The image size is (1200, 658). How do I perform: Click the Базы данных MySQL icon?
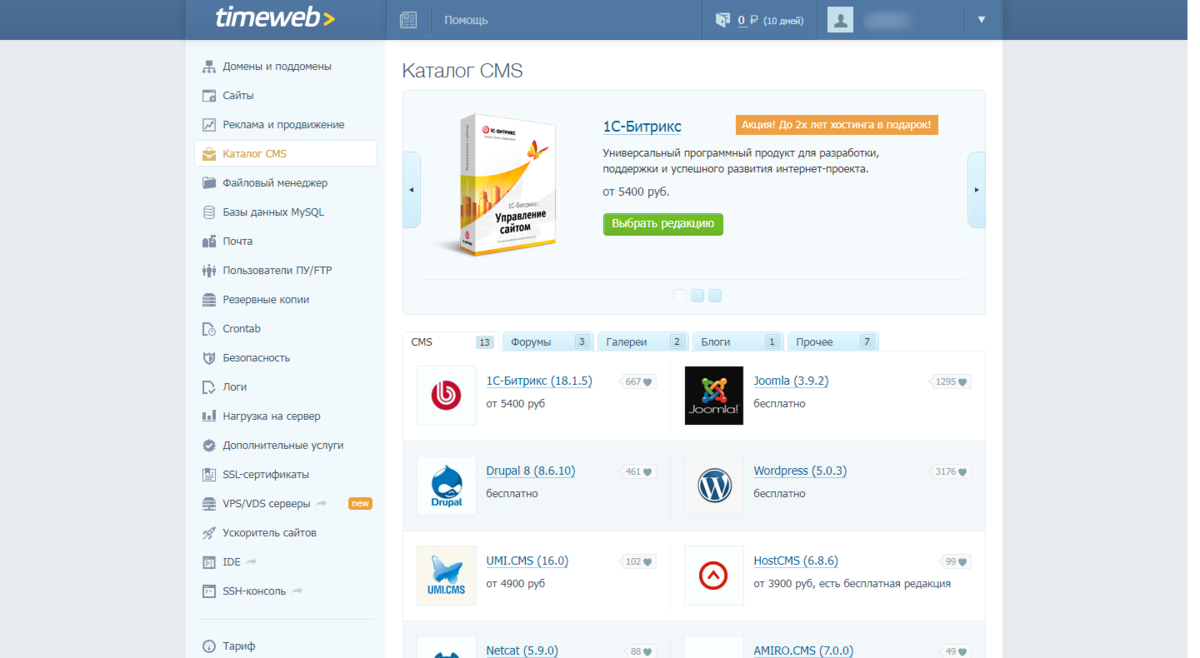pos(209,212)
